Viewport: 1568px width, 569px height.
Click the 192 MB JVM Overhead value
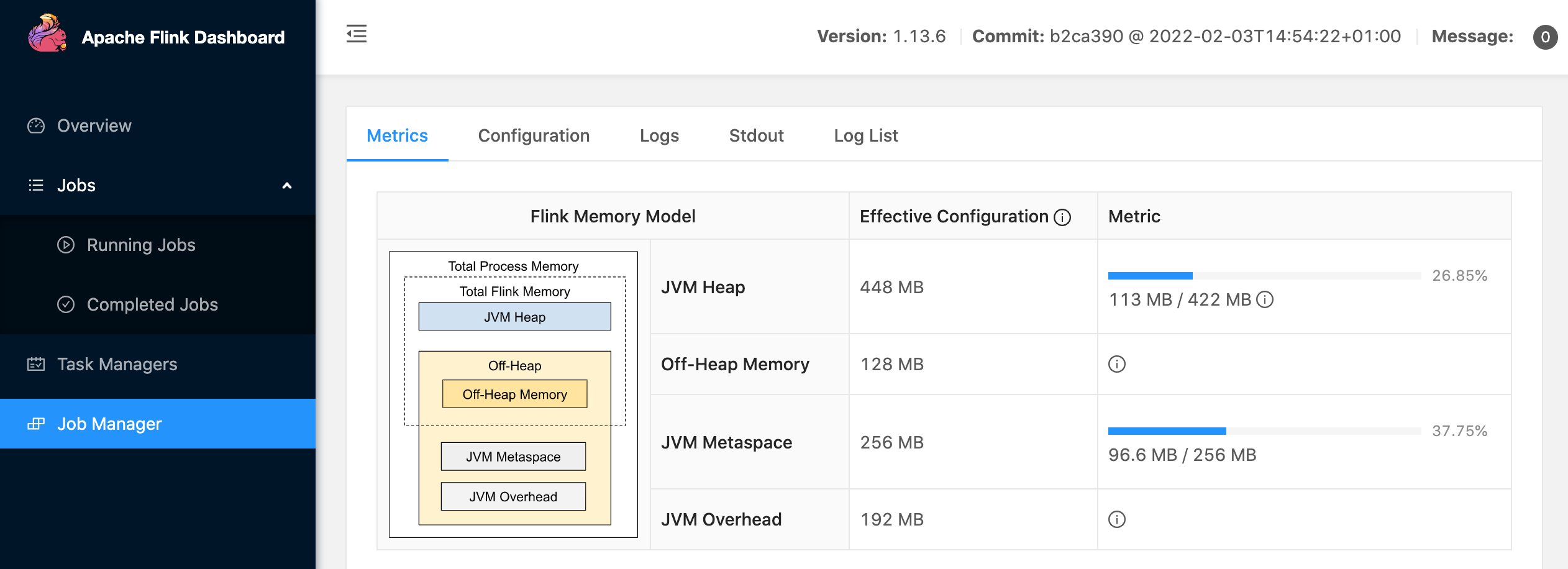pos(892,519)
